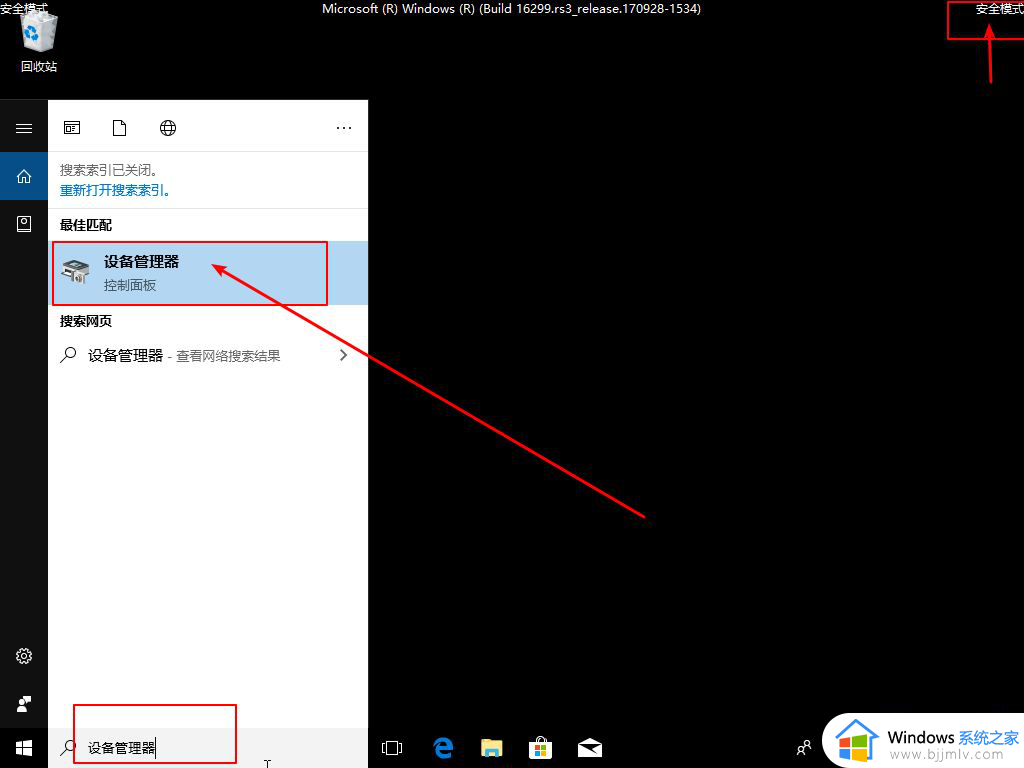Click the magnifier icon beside the web result
The image size is (1024, 768).
[68, 355]
